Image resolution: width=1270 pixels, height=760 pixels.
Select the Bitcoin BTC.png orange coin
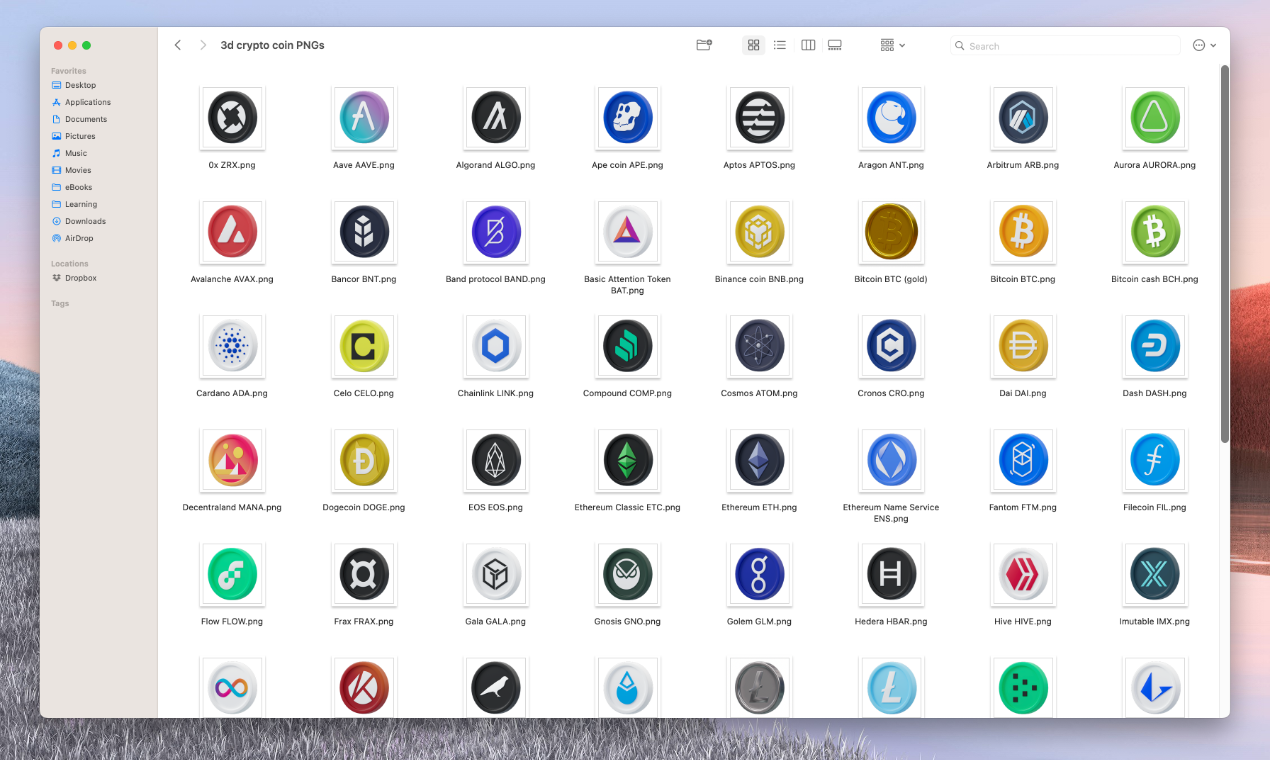point(1023,232)
